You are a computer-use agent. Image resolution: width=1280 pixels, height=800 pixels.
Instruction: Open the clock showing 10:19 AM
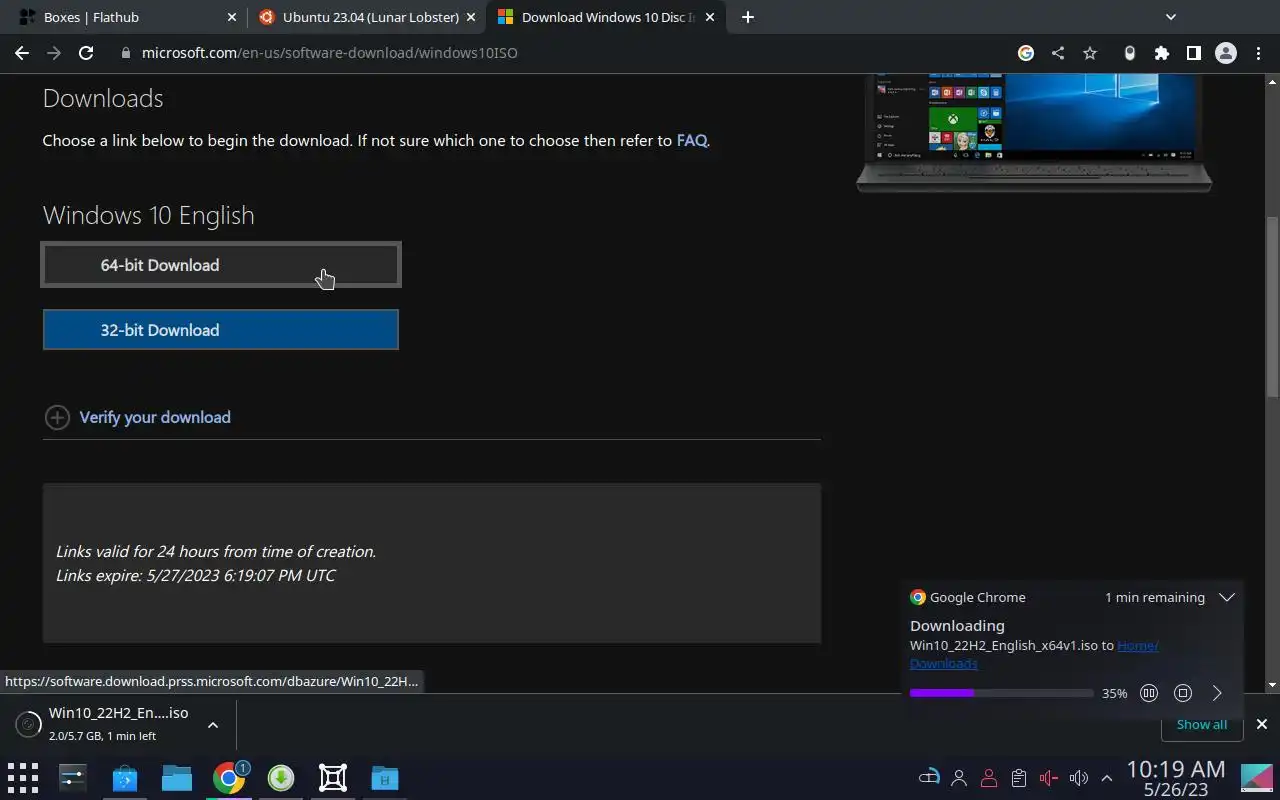pos(1176,778)
